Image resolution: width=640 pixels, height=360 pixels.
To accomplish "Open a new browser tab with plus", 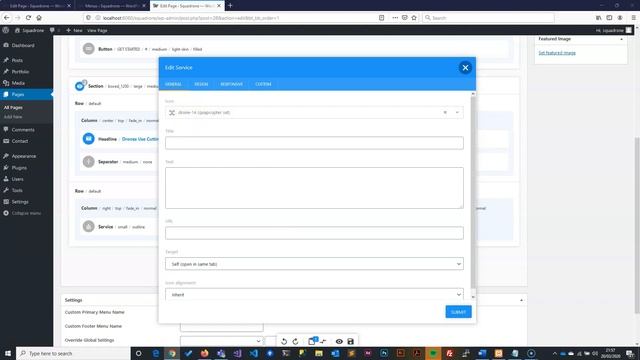I will 230,5.
